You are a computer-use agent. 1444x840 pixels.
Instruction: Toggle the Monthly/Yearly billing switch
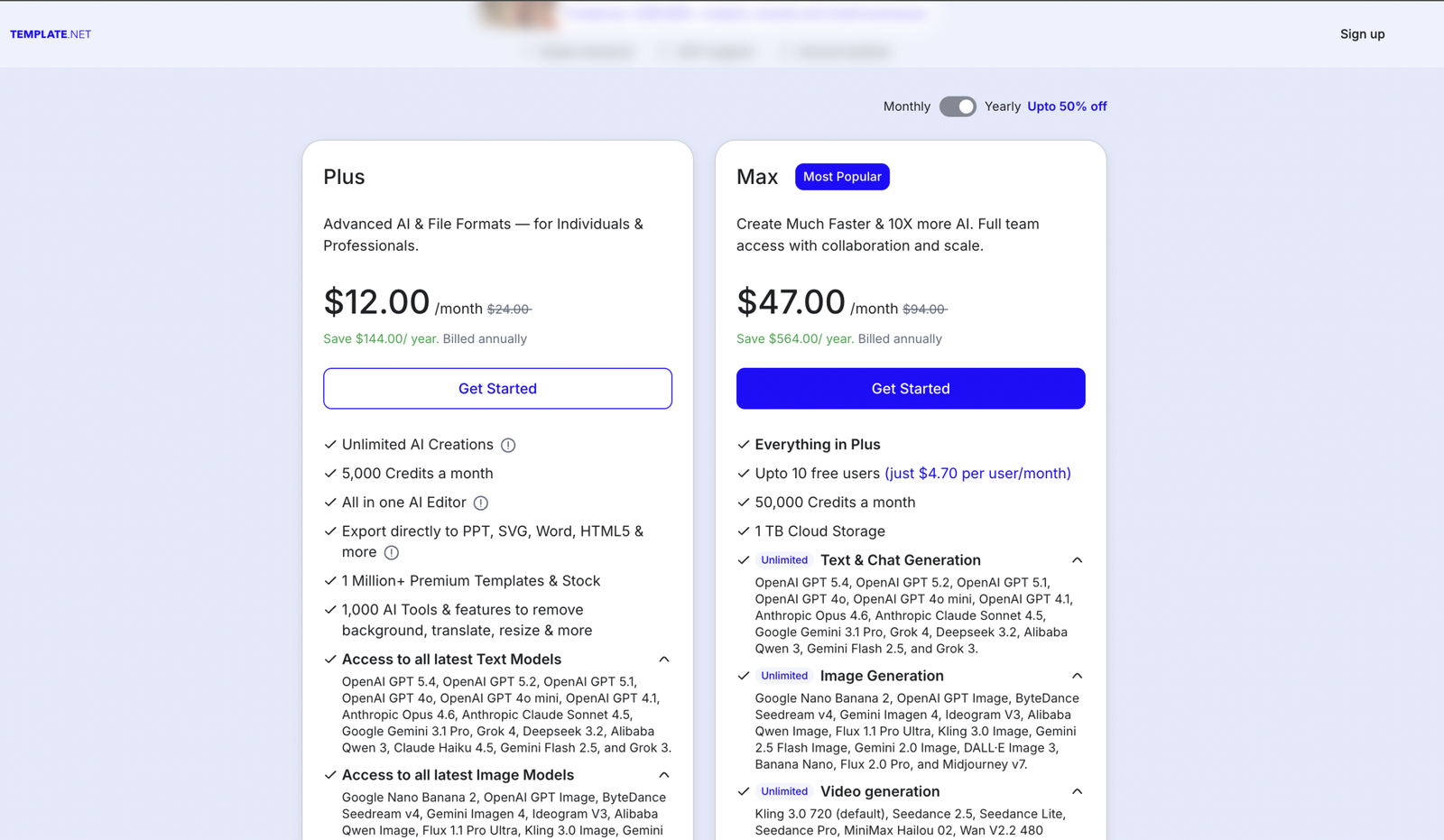click(x=958, y=106)
